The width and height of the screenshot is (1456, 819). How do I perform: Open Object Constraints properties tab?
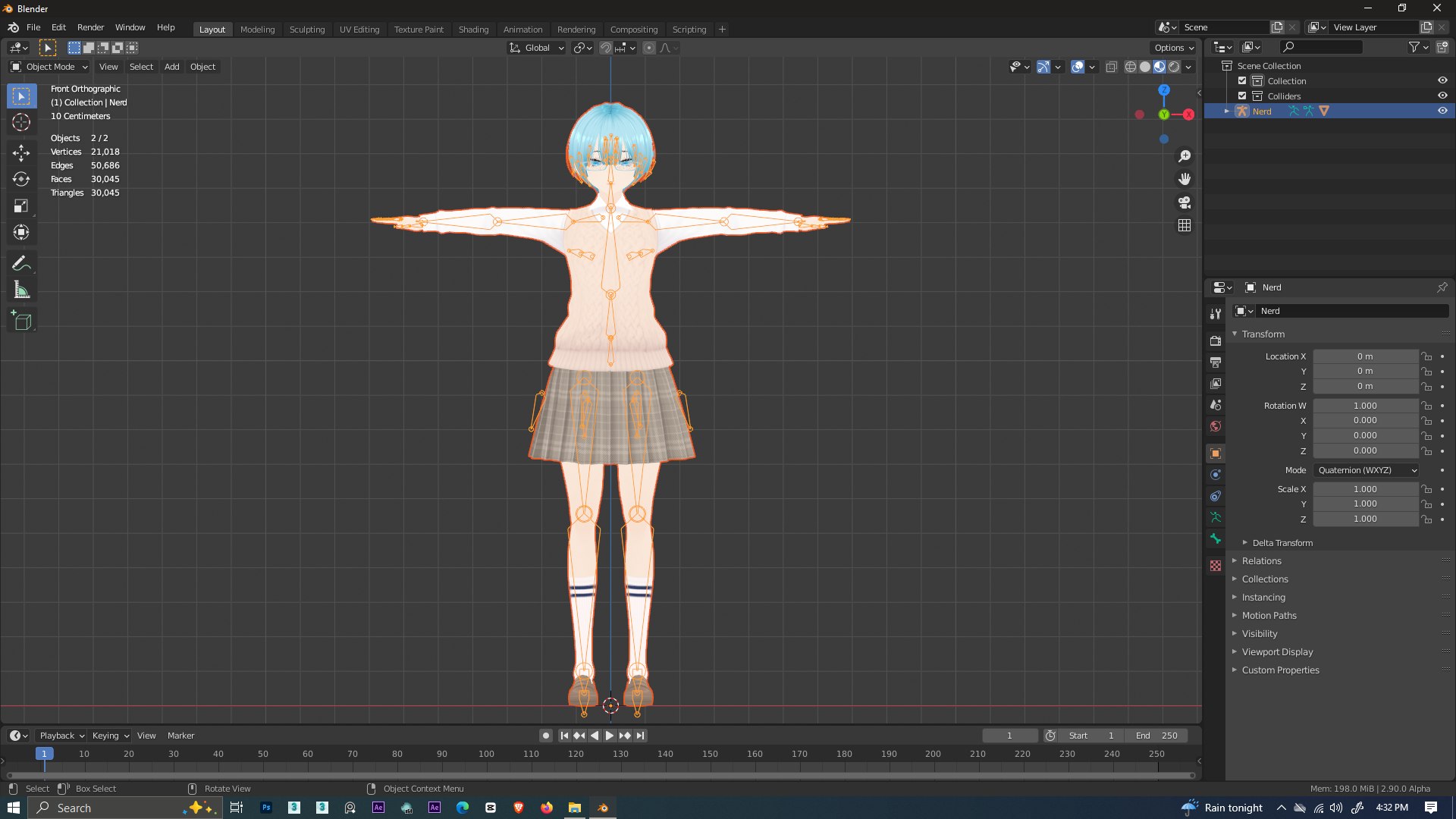(x=1216, y=496)
